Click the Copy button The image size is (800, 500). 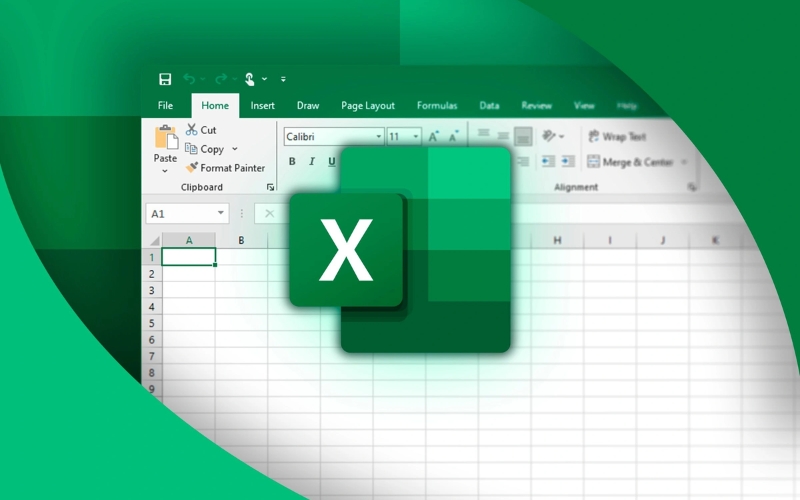pyautogui.click(x=211, y=149)
